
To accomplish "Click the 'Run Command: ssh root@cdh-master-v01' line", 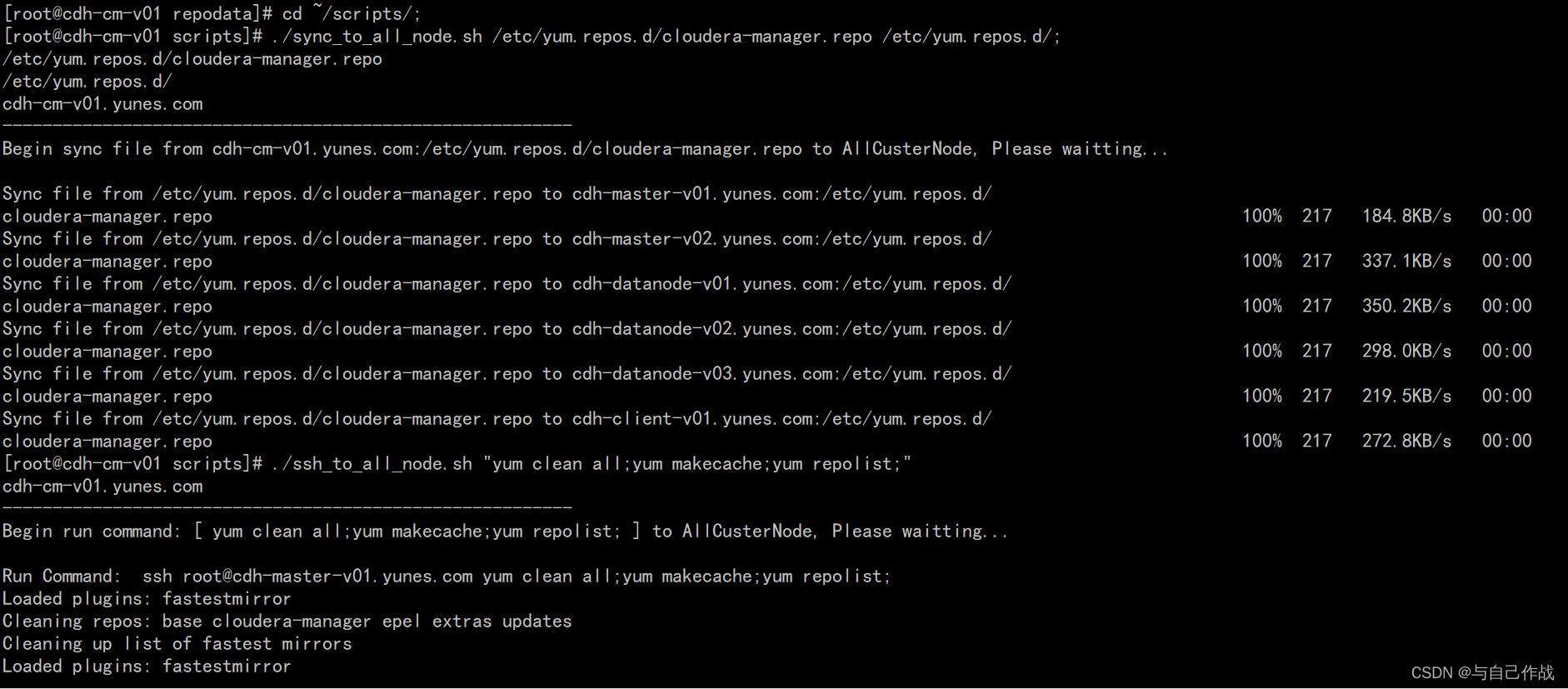I will [447, 576].
